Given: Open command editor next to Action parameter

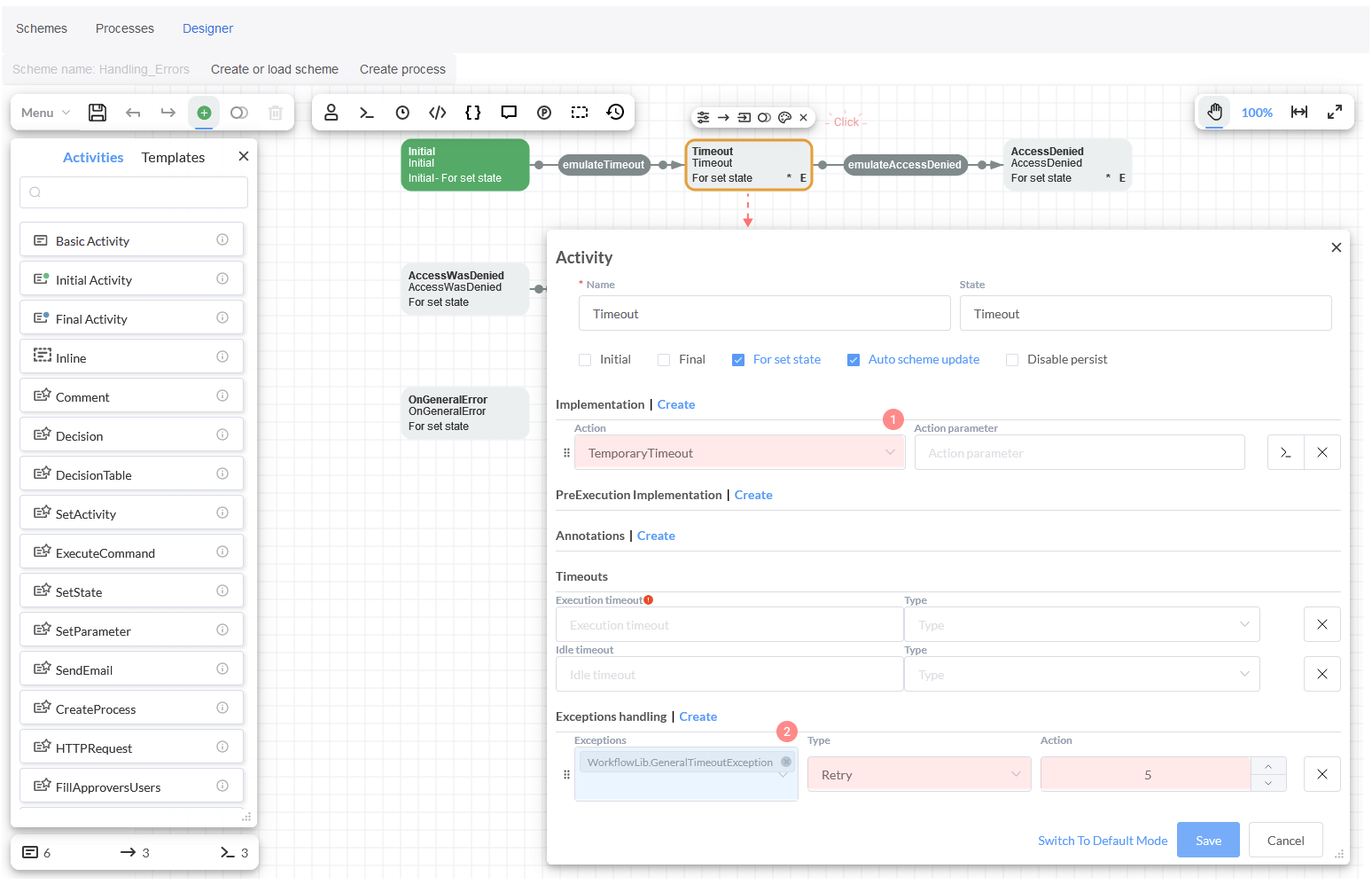Looking at the screenshot, I should click(1286, 452).
